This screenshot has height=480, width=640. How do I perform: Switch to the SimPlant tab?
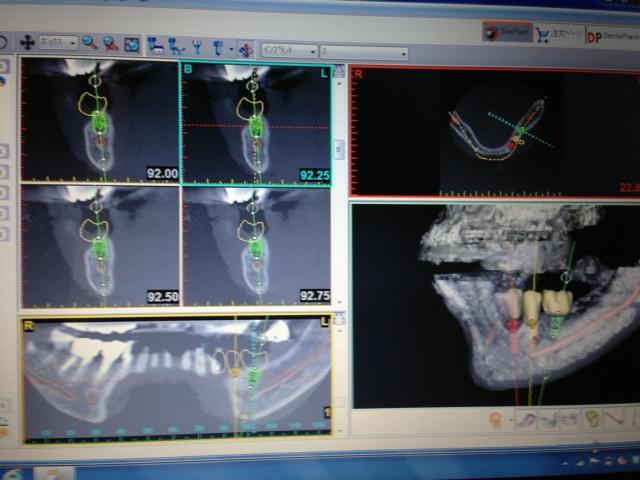(507, 32)
